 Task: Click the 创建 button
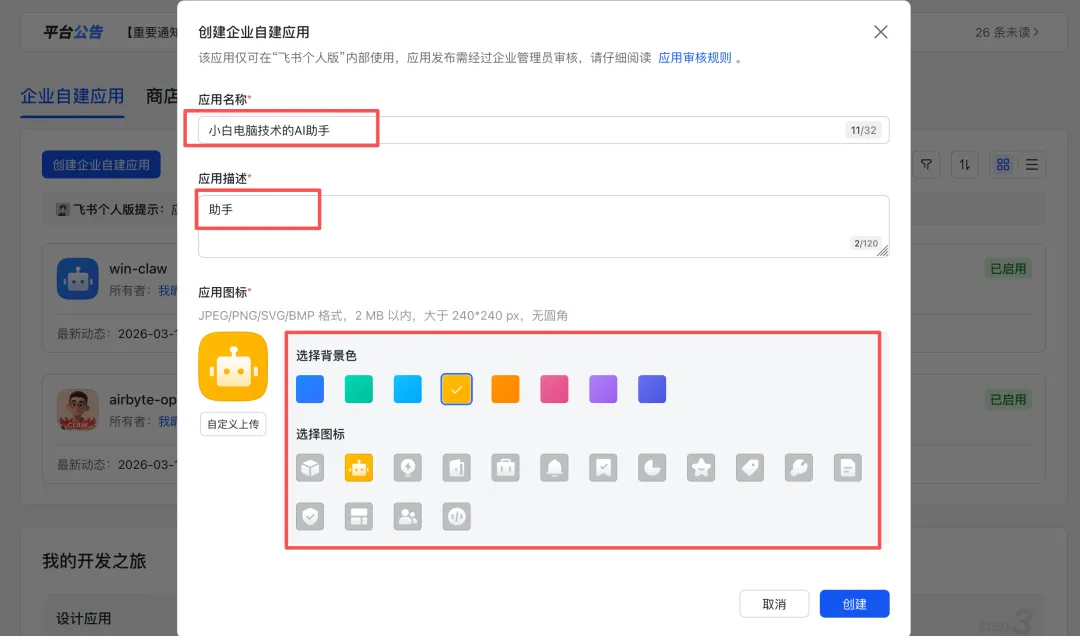(x=854, y=604)
